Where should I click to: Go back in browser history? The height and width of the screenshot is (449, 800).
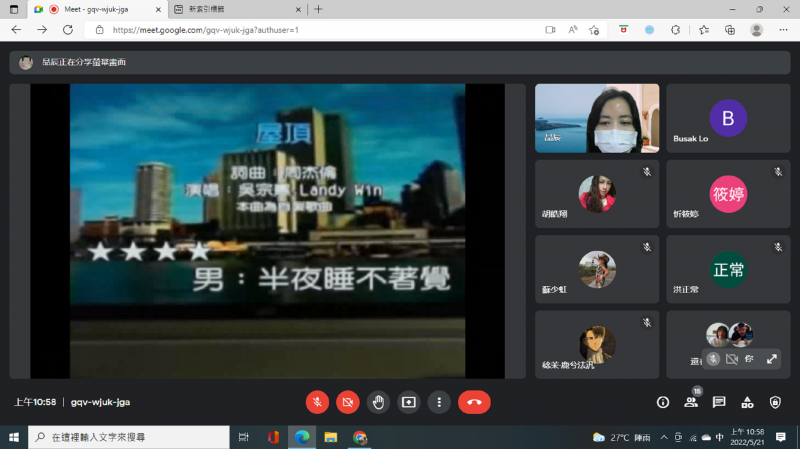tap(16, 30)
